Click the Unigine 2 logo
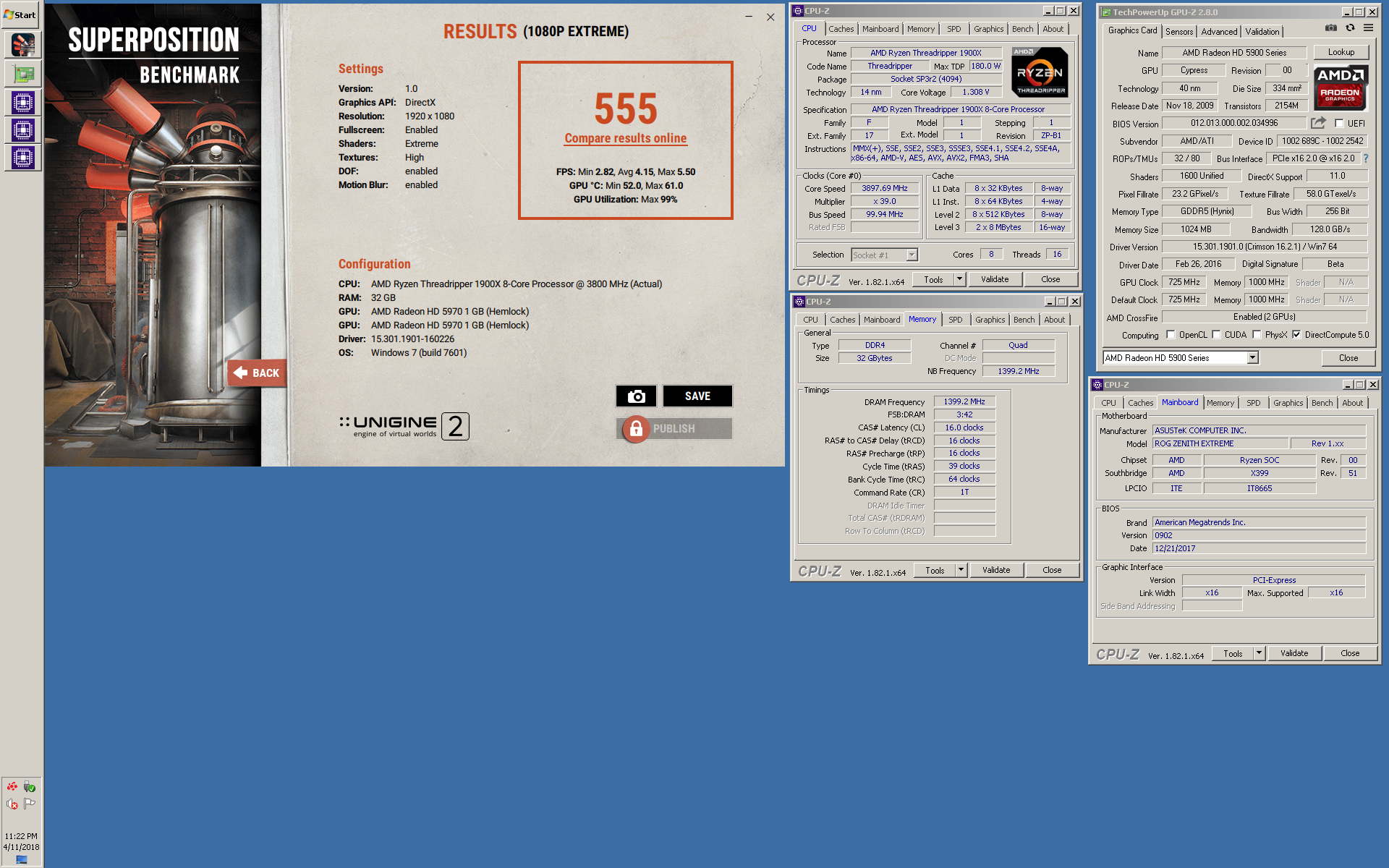Viewport: 1389px width, 868px height. [404, 426]
